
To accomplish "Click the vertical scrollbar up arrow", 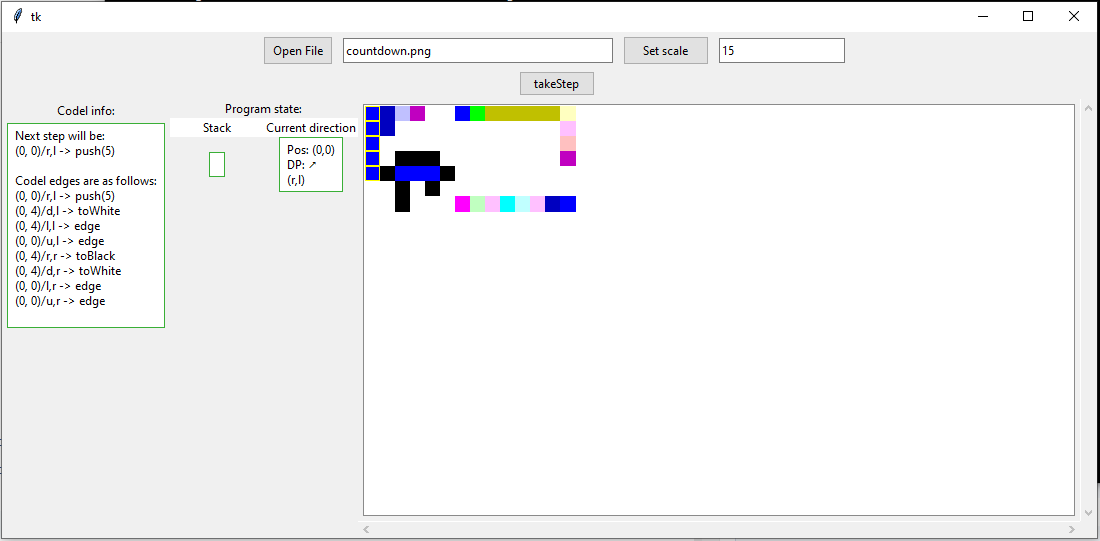I will pos(1087,108).
